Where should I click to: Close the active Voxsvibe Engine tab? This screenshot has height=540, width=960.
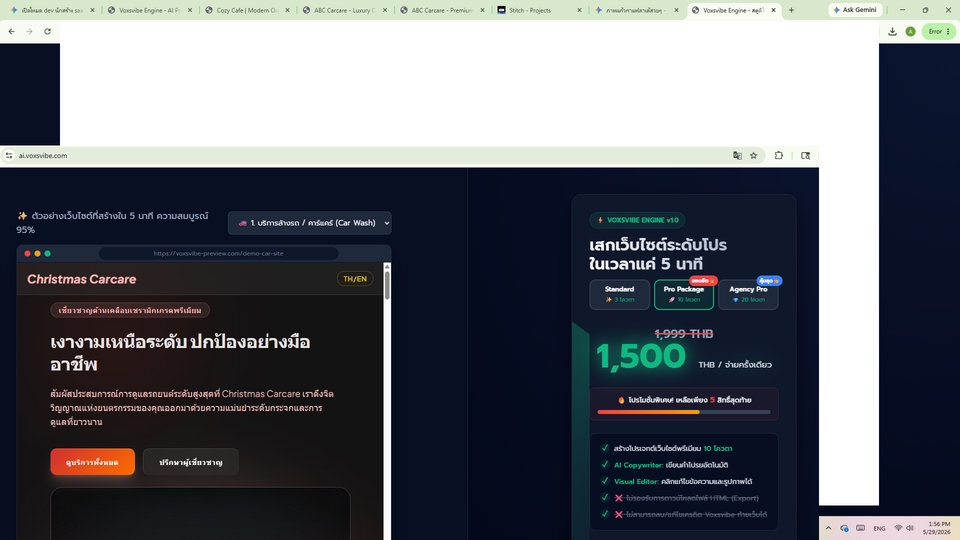pos(773,10)
